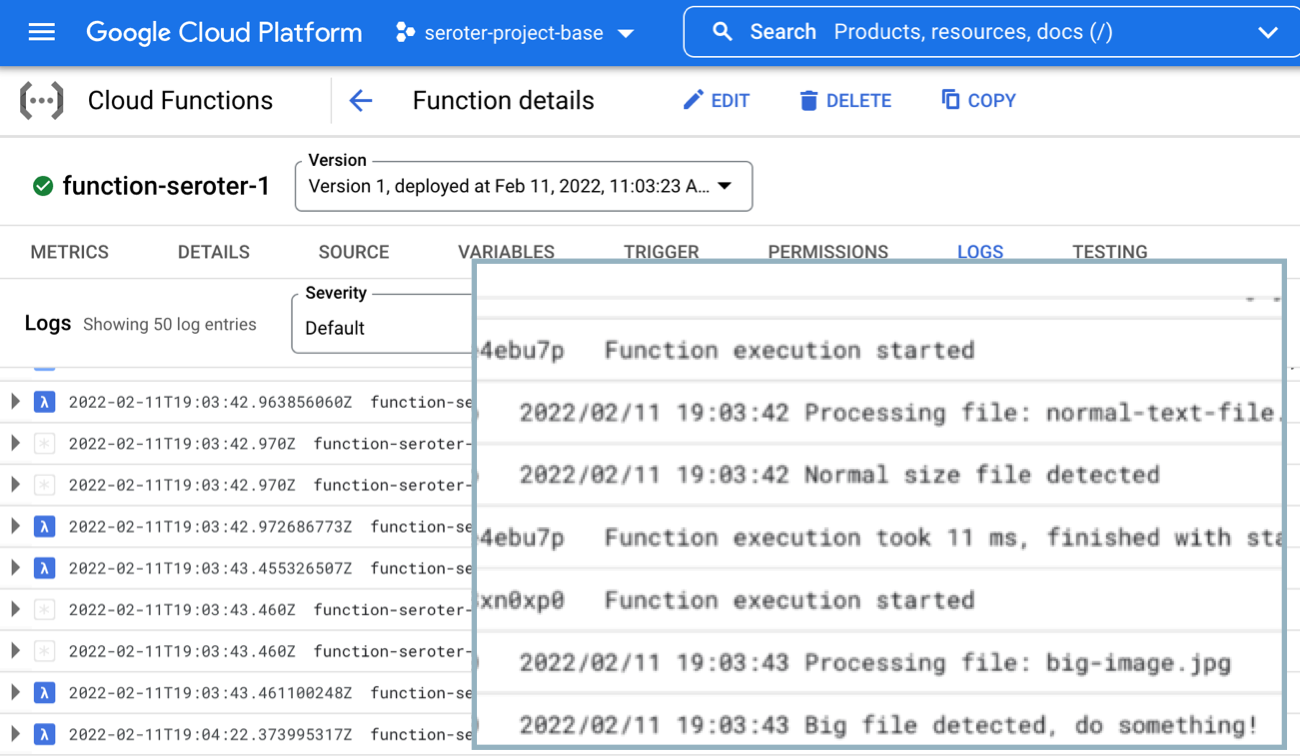
Task: Click the search magnifier icon
Action: pyautogui.click(x=722, y=32)
